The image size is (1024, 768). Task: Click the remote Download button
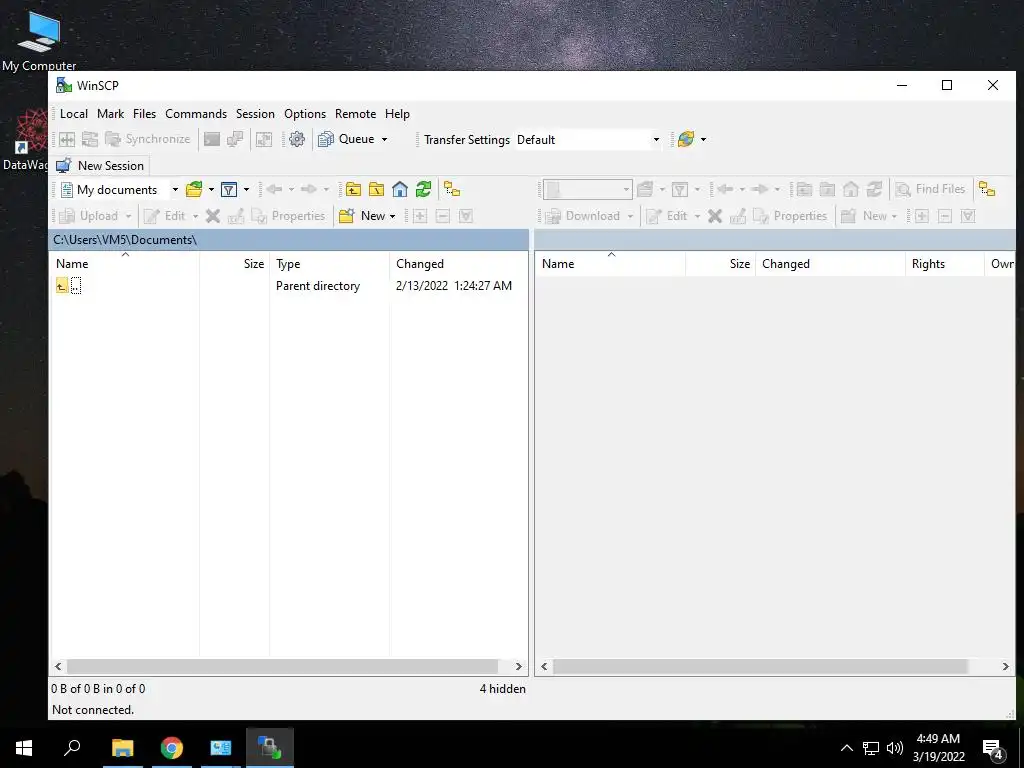[x=583, y=216]
